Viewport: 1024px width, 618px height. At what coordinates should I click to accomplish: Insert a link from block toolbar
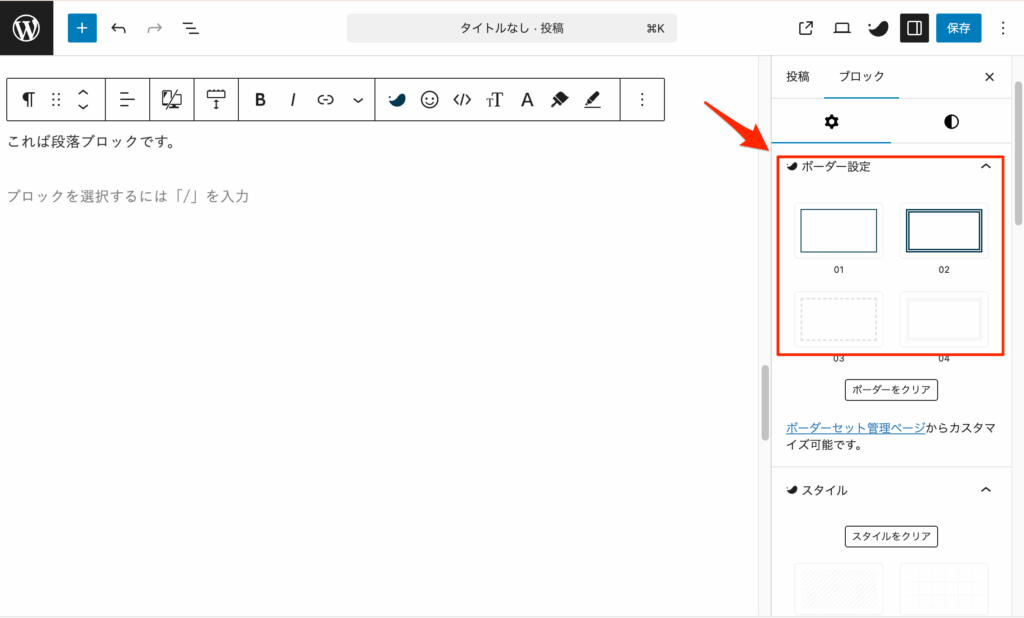click(325, 100)
